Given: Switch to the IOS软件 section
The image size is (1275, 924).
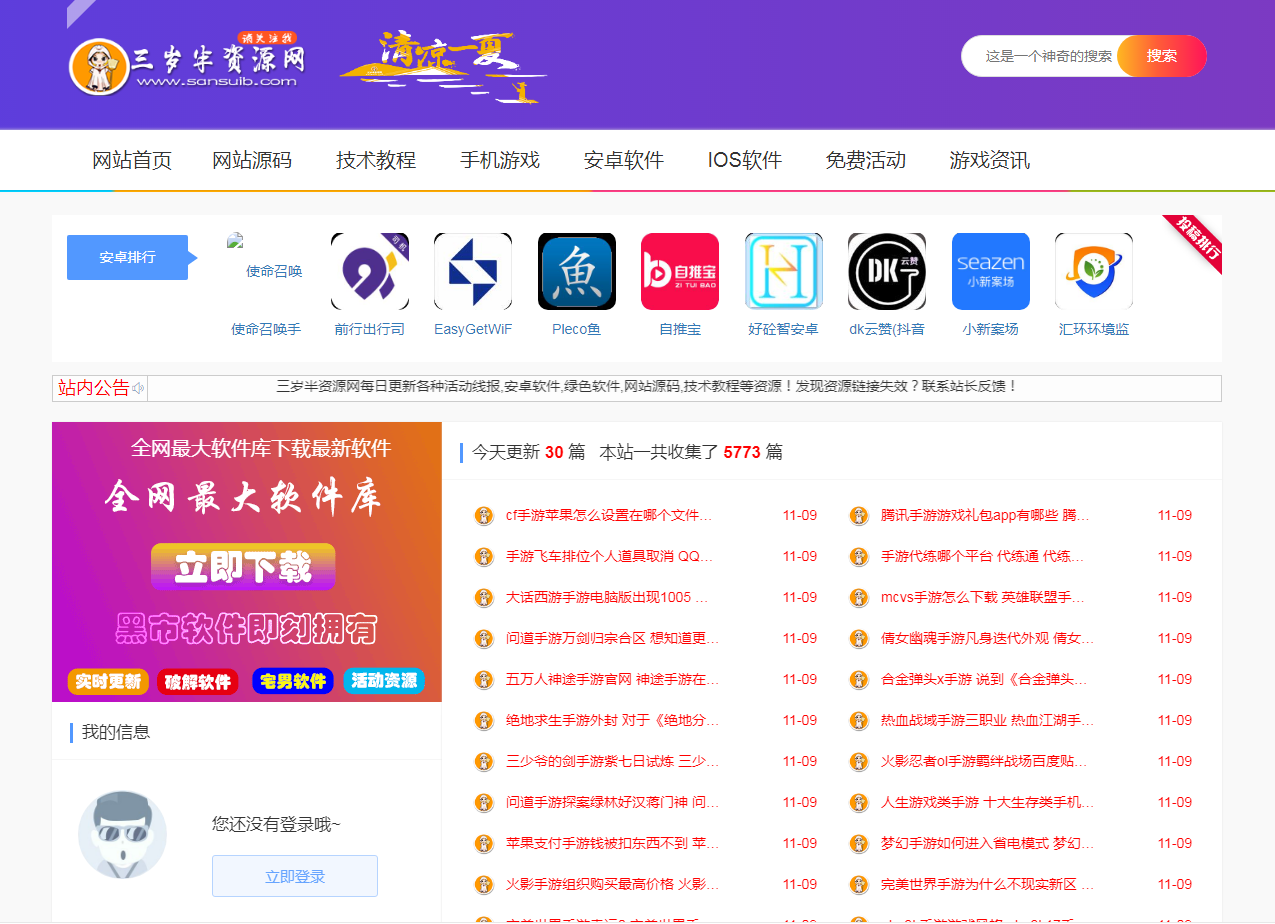Looking at the screenshot, I should [x=745, y=161].
